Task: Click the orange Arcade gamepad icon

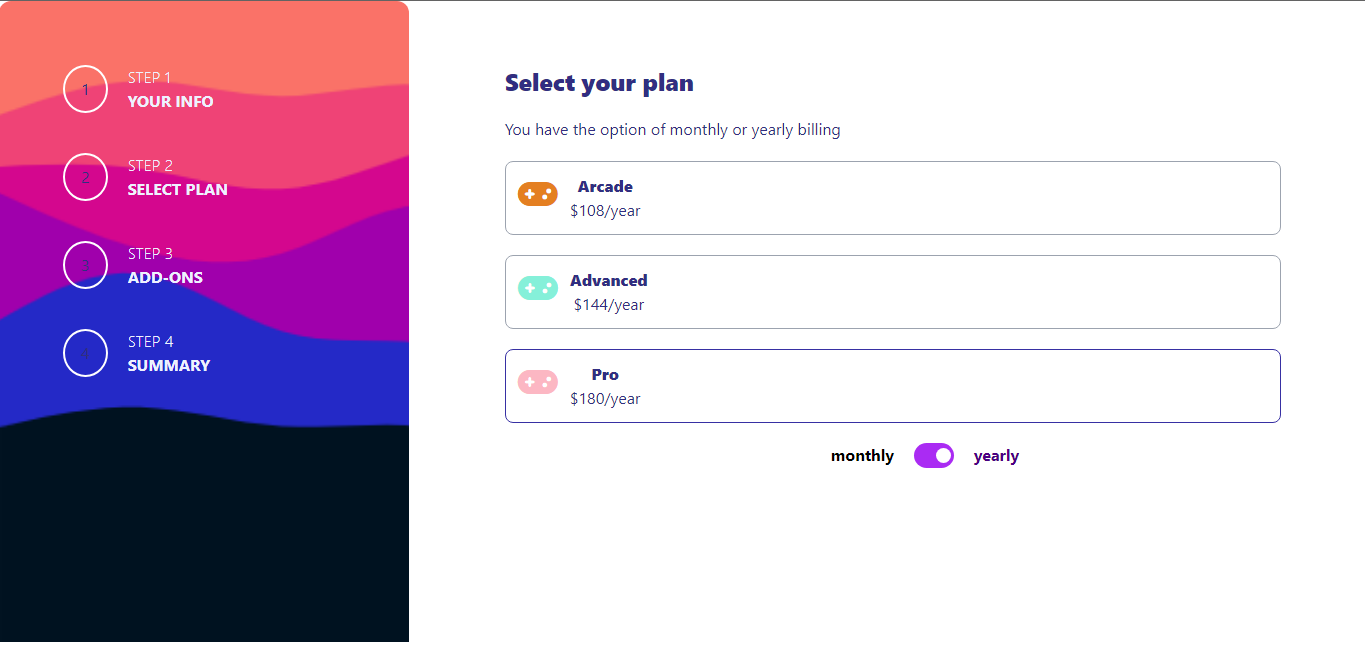Action: 537,194
